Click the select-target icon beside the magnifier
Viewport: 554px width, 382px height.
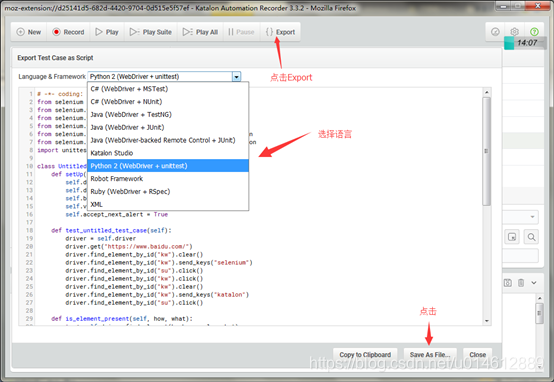point(512,237)
